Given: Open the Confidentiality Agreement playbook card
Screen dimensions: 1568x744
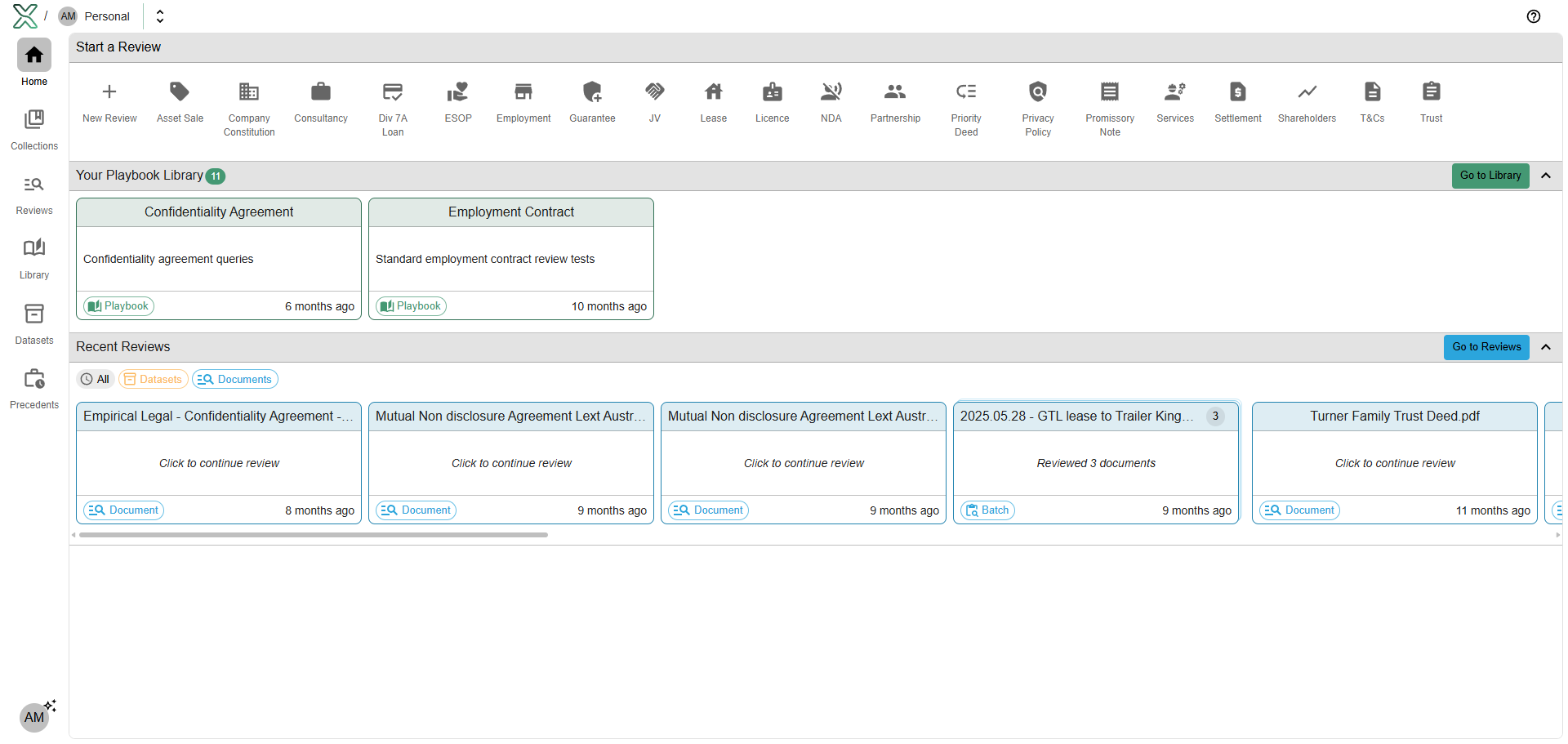Looking at the screenshot, I should coord(219,259).
